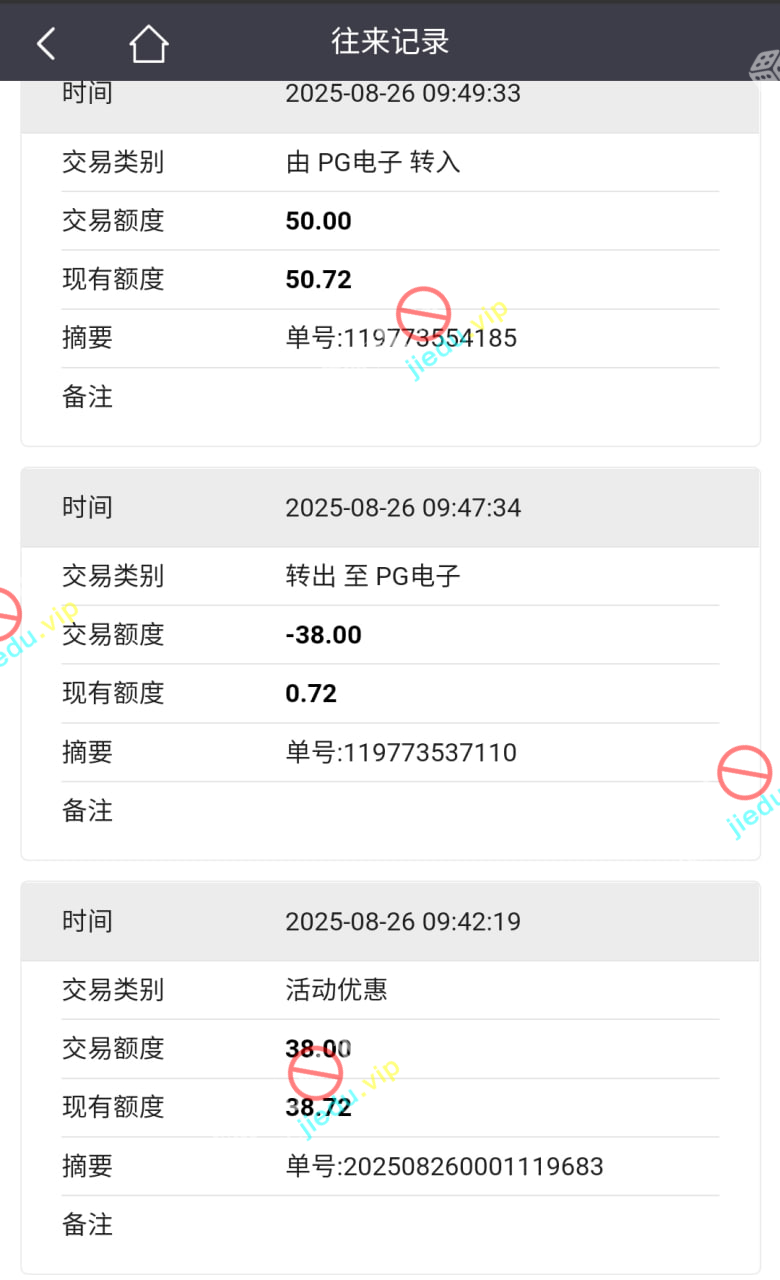Tap transaction type 转出 至 PG电子
Viewport: 780px width, 1280px height.
373,576
